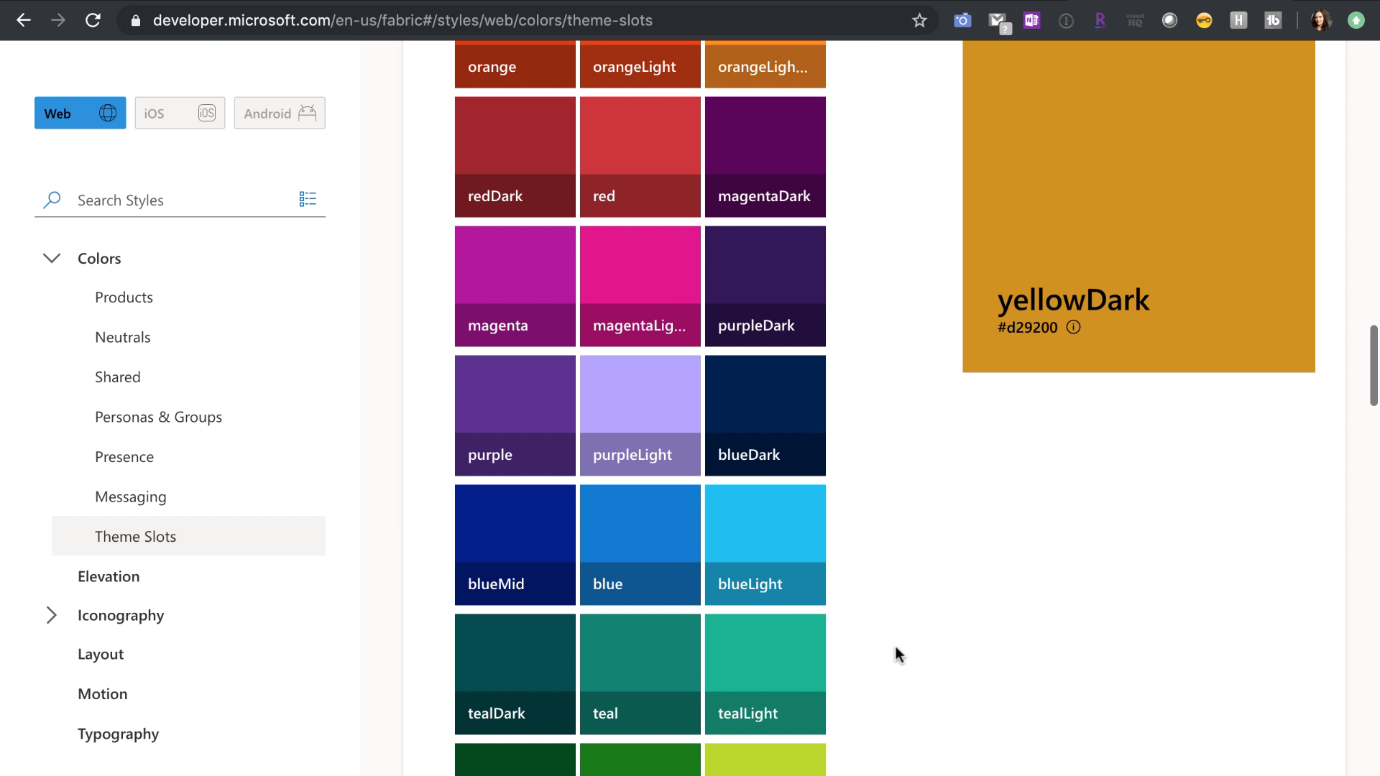
Task: Click into the Search Styles field
Action: pos(180,200)
